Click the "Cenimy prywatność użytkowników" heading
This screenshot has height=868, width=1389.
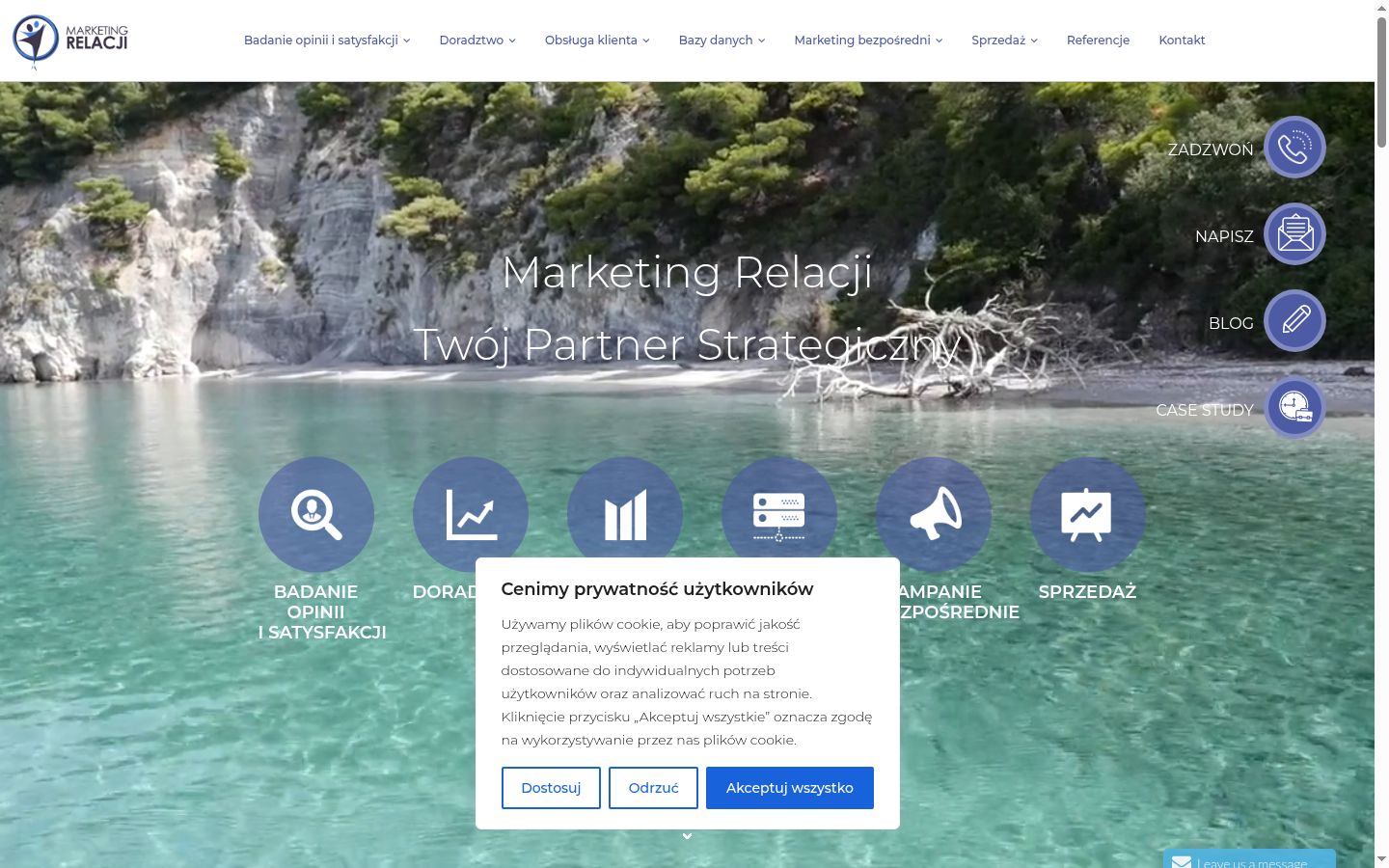(x=657, y=589)
